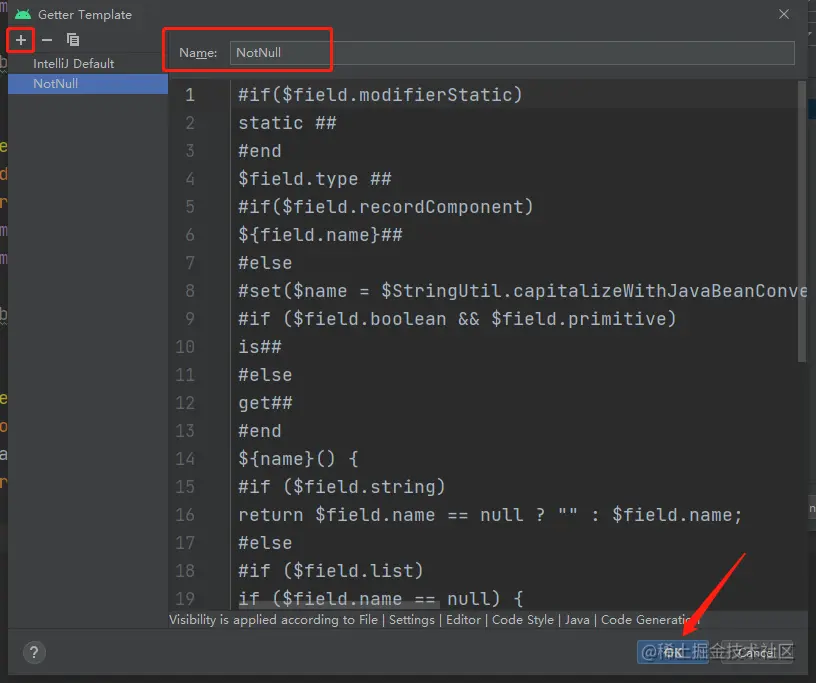The width and height of the screenshot is (816, 683).
Task: Place cursor on '#if ($field.string)' line
Action: (x=342, y=487)
